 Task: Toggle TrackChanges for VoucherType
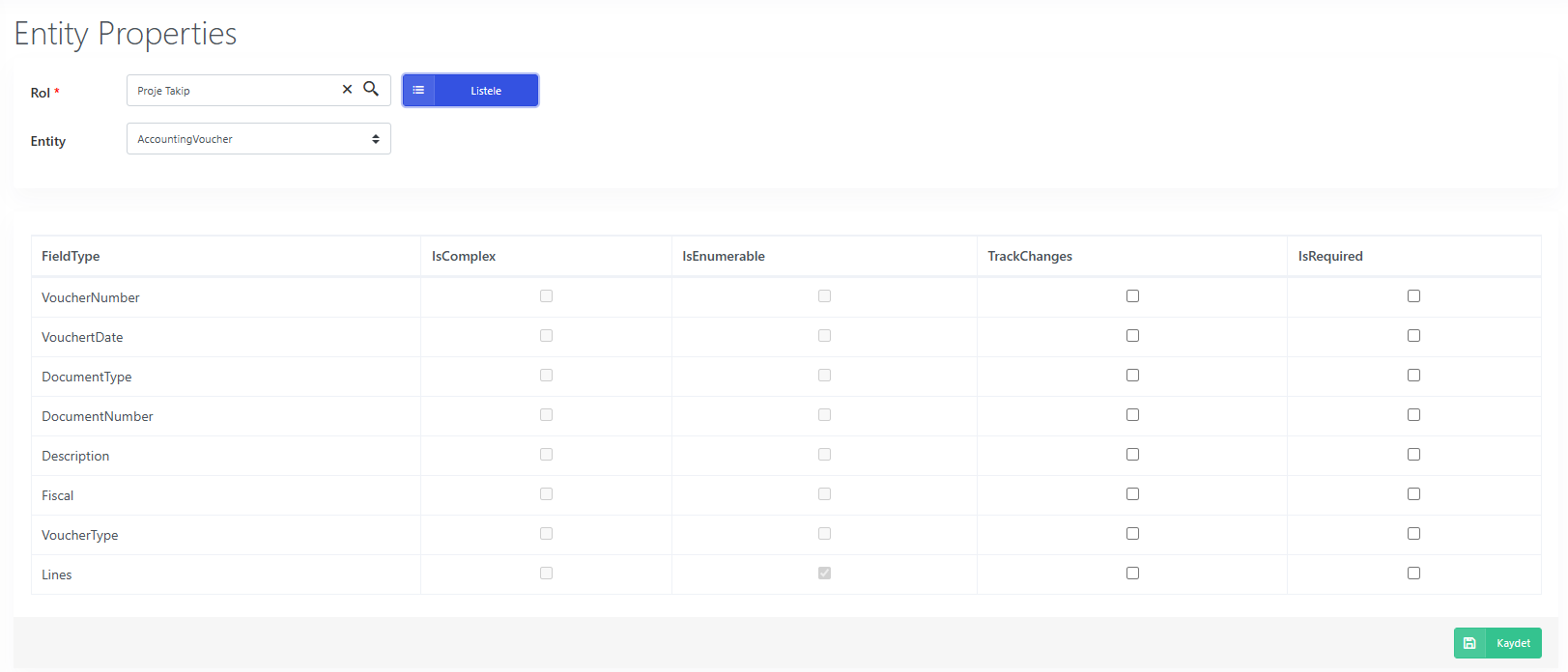[1132, 534]
